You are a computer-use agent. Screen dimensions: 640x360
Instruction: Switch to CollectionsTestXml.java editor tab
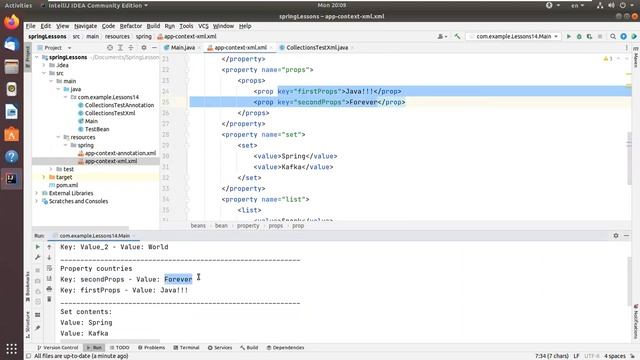317,48
